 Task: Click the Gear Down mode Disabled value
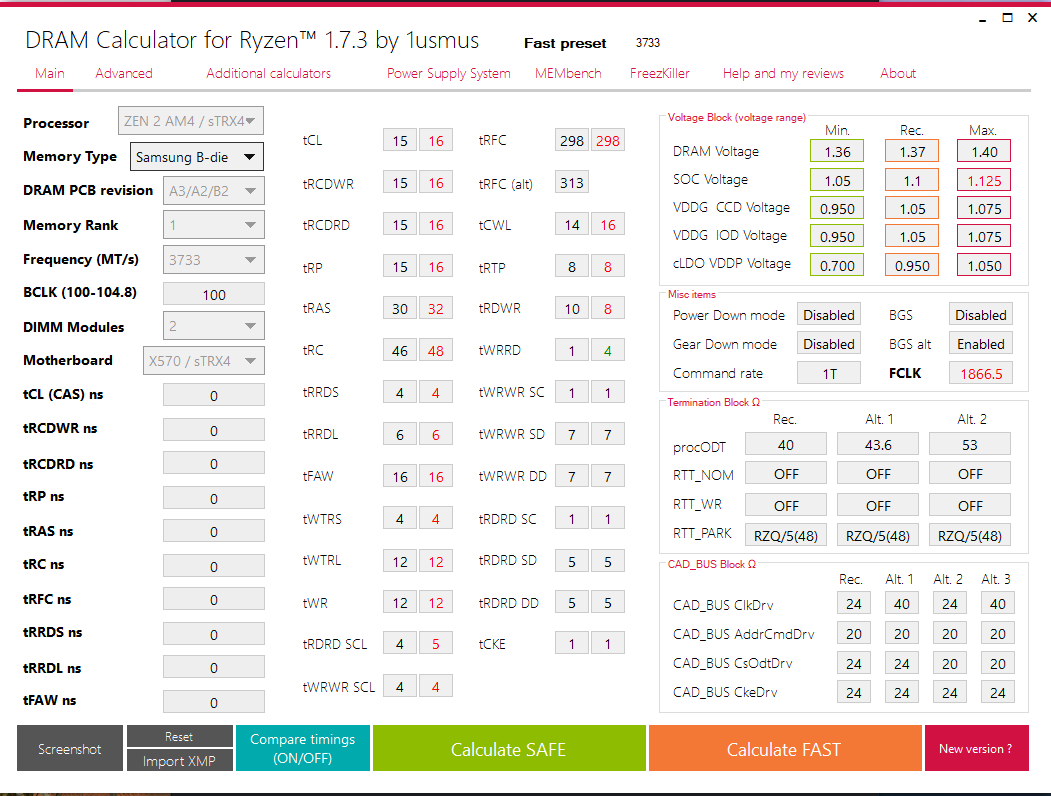(828, 344)
